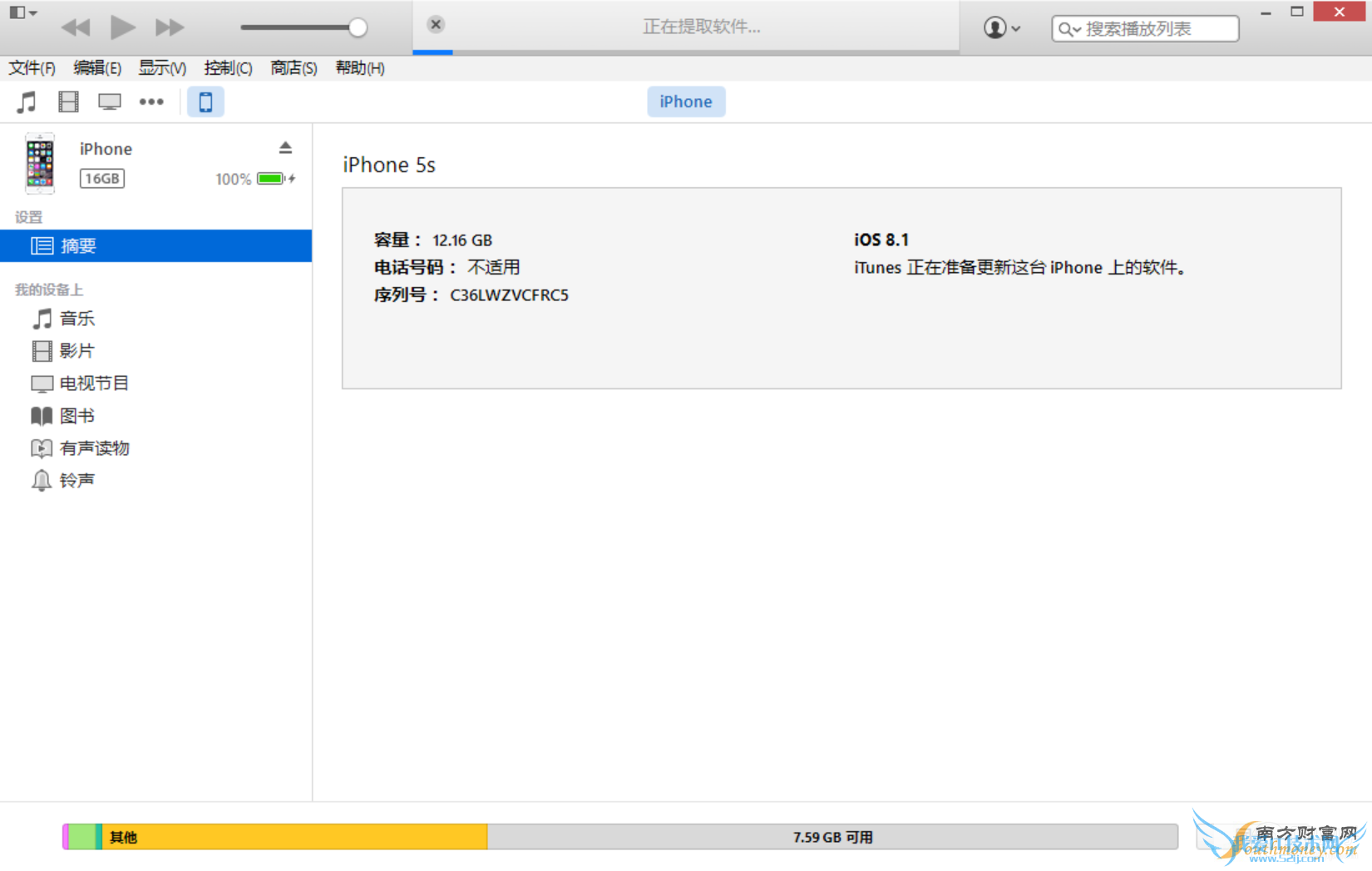This screenshot has width=1372, height=871.
Task: Open search options via the magnifier dropdown
Action: [1068, 28]
